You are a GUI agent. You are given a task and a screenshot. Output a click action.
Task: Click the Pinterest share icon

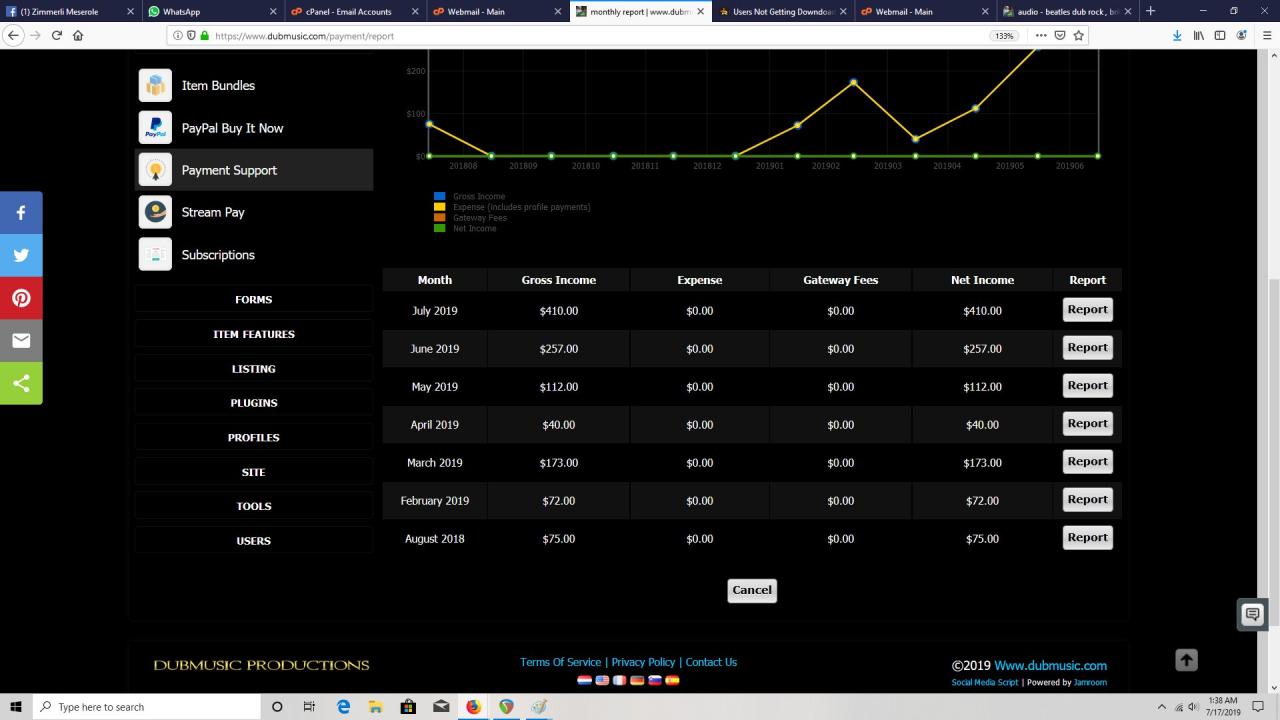point(21,298)
